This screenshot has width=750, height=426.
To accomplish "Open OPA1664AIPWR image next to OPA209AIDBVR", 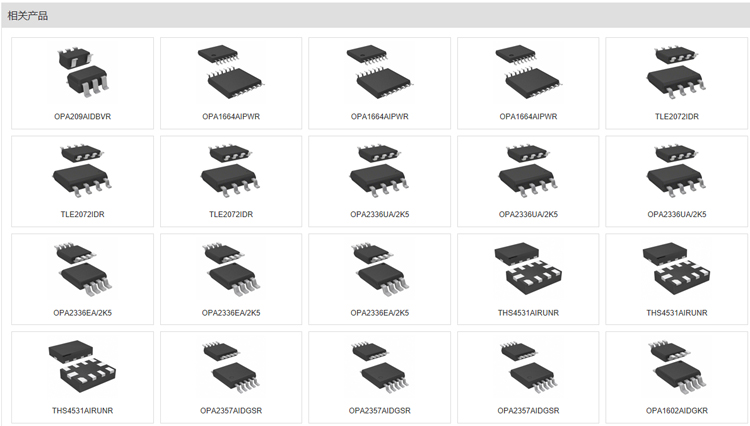I will pyautogui.click(x=231, y=72).
